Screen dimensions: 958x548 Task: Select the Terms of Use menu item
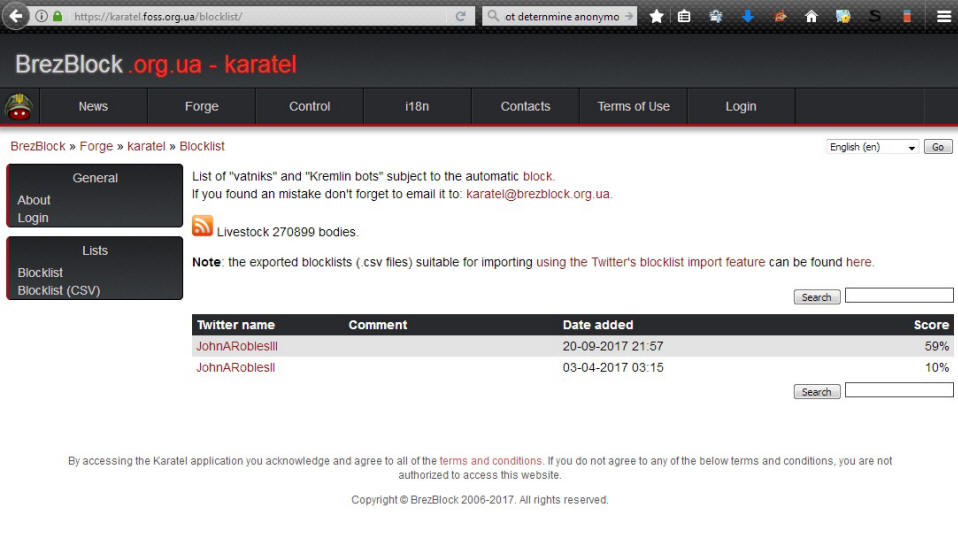[x=633, y=107]
